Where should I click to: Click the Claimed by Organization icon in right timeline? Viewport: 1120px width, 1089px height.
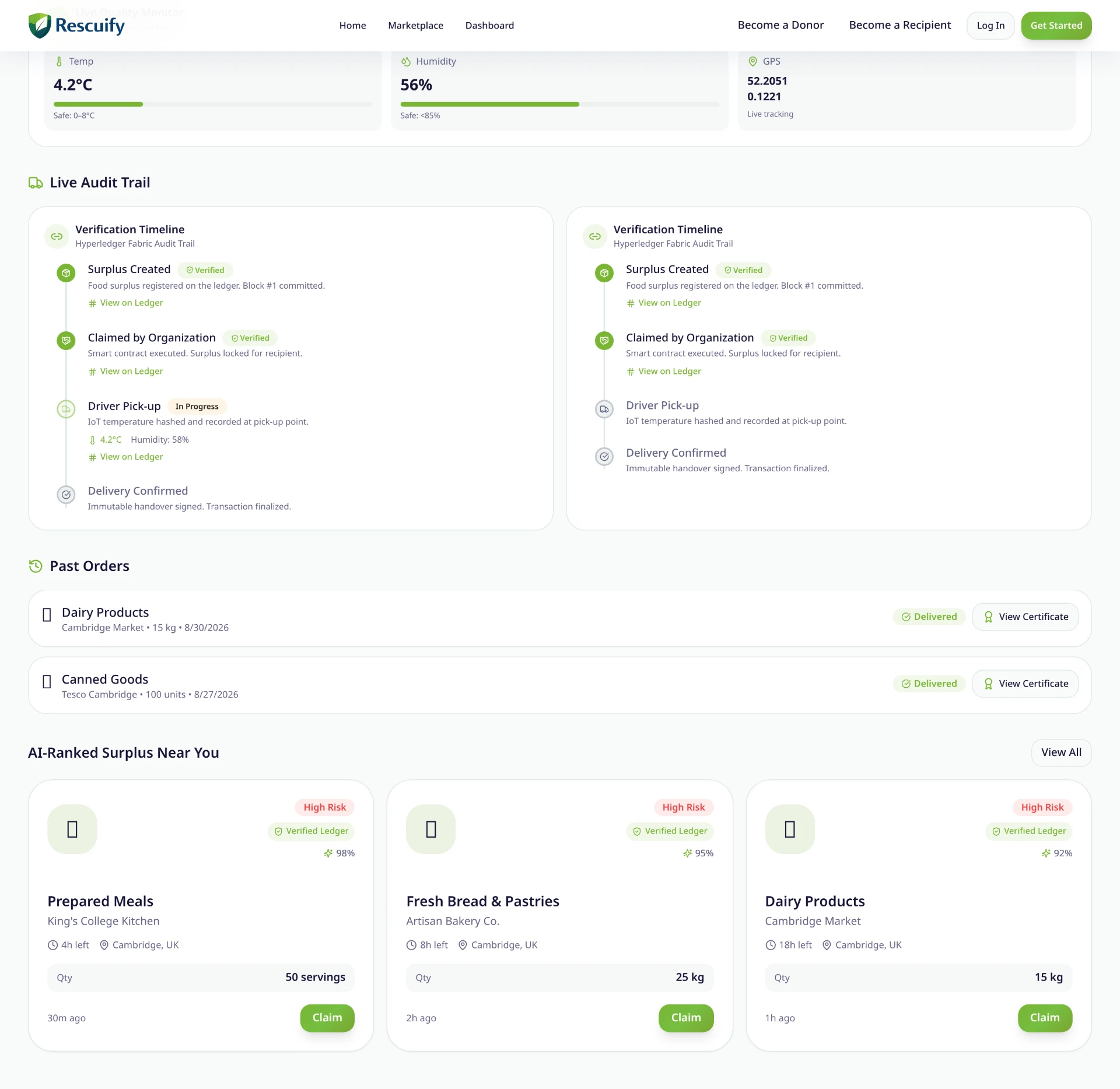click(604, 341)
